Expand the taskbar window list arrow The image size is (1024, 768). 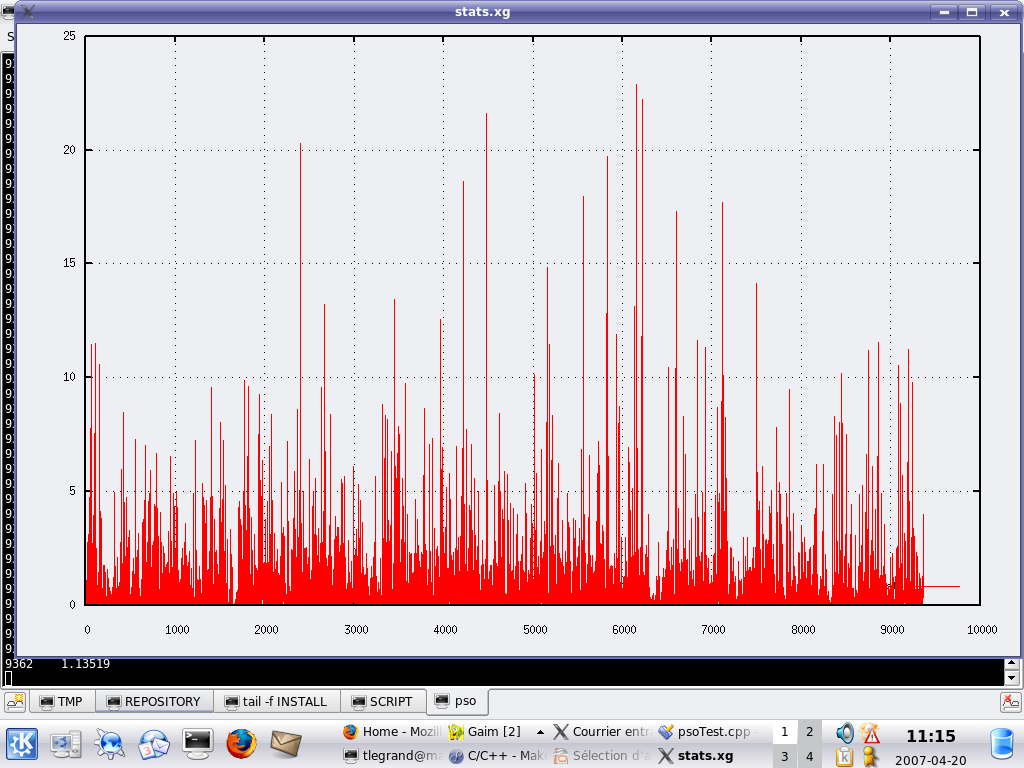tap(541, 732)
